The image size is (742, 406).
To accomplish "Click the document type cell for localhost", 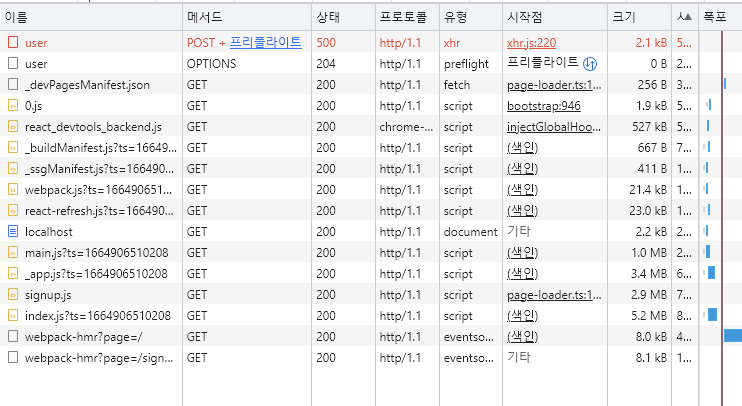I will point(470,231).
